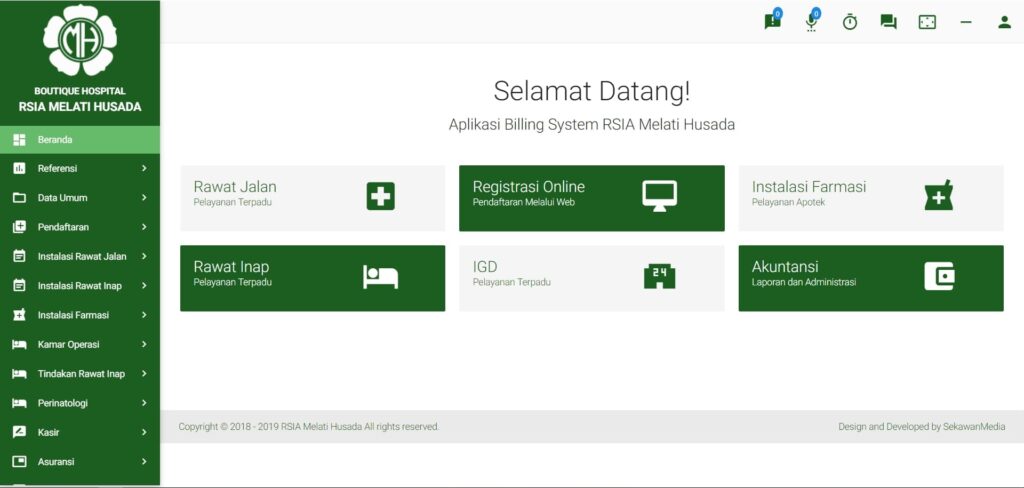Open the Pendaftaran sidebar menu
The width and height of the screenshot is (1024, 488).
(x=80, y=227)
